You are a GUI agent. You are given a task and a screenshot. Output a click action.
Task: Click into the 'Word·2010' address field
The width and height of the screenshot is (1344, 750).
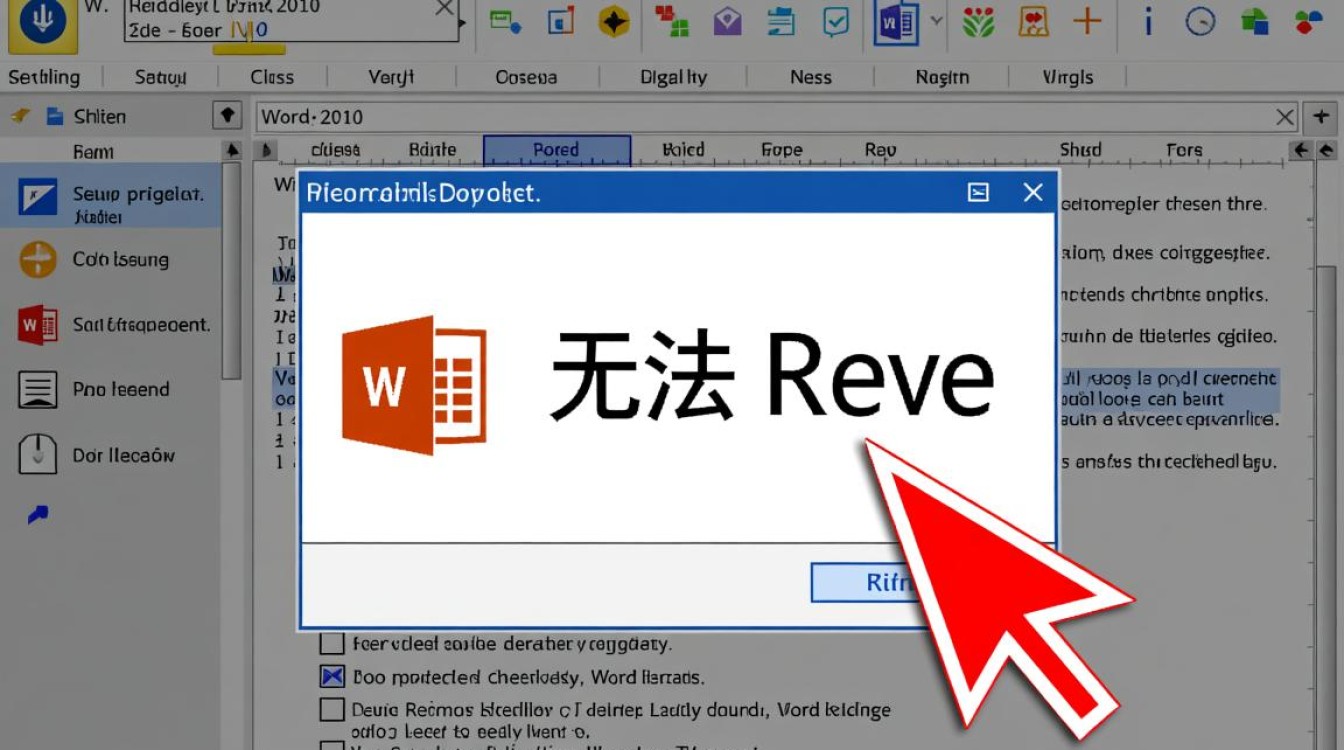(760, 117)
